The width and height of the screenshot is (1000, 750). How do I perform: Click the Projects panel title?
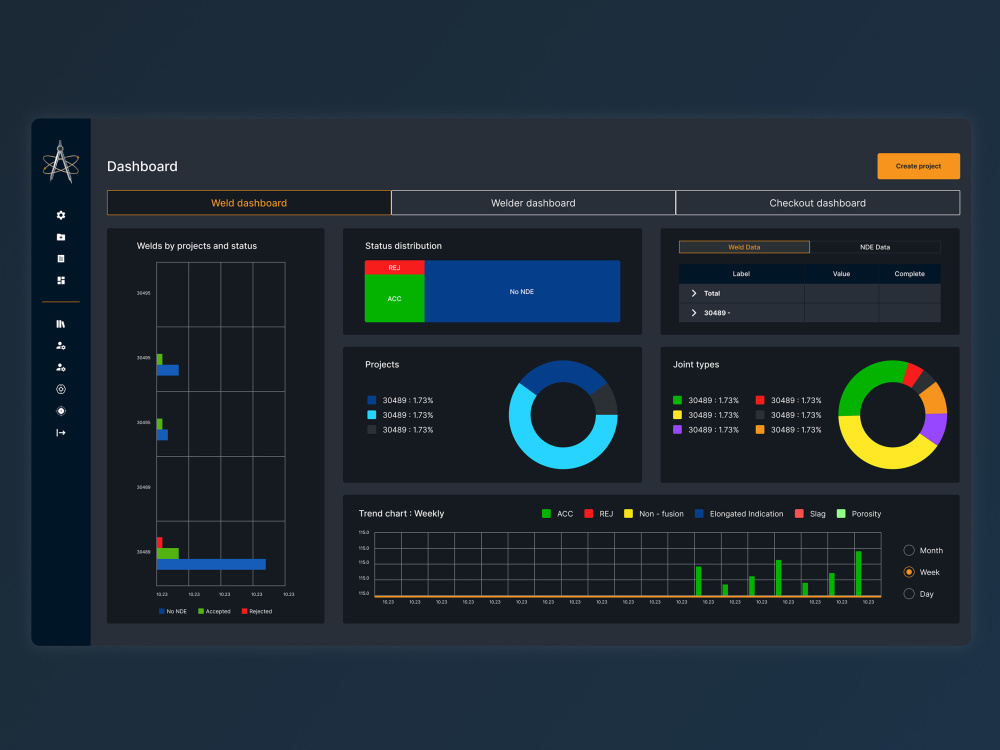point(382,364)
